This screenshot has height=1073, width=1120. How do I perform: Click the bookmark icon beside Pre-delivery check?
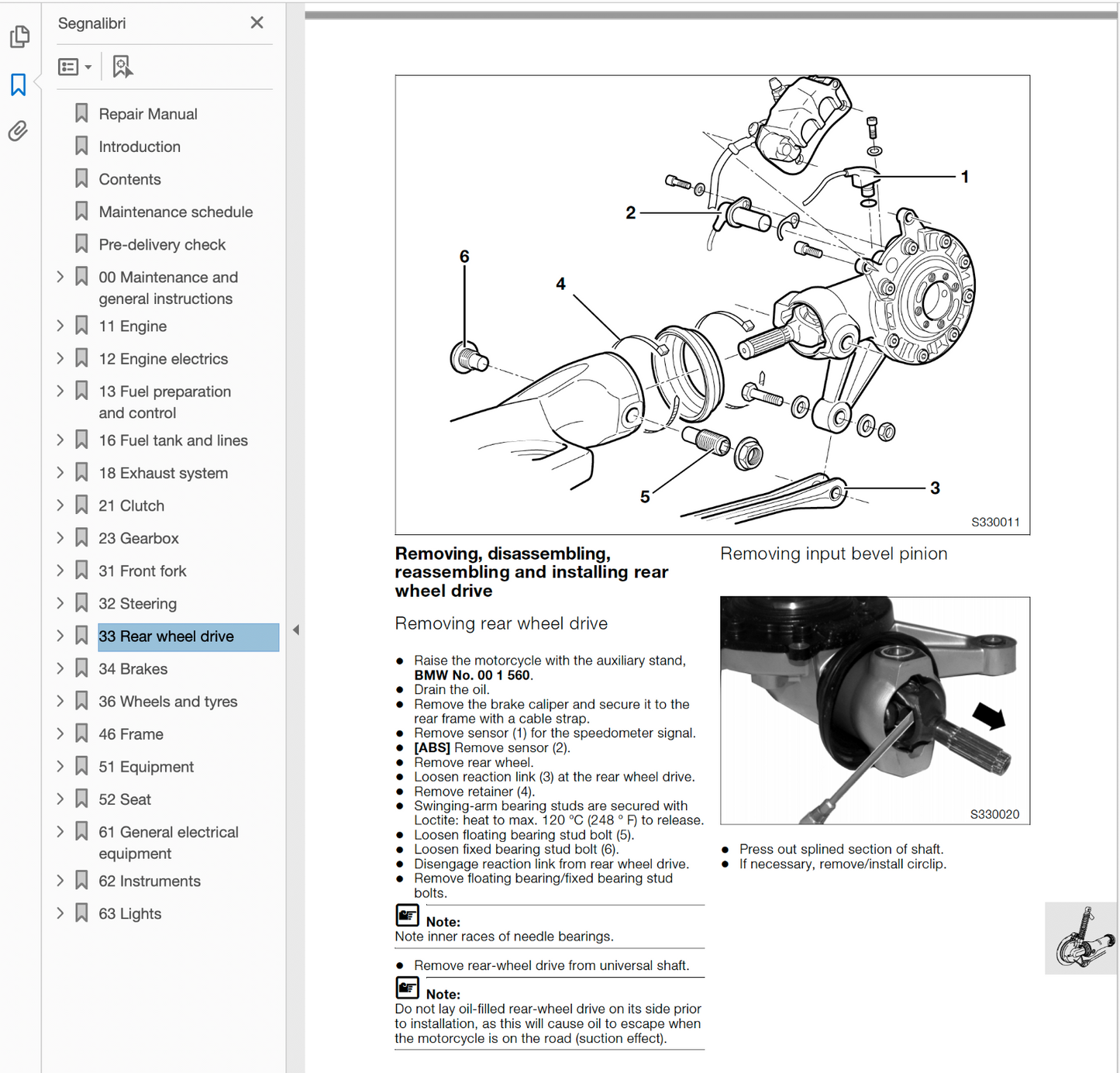coord(81,244)
